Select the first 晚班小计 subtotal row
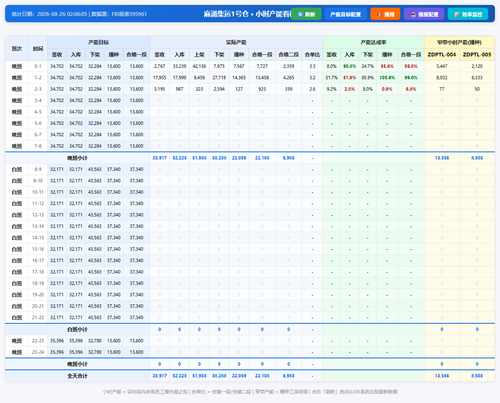This screenshot has height=403, width=500. click(x=250, y=158)
